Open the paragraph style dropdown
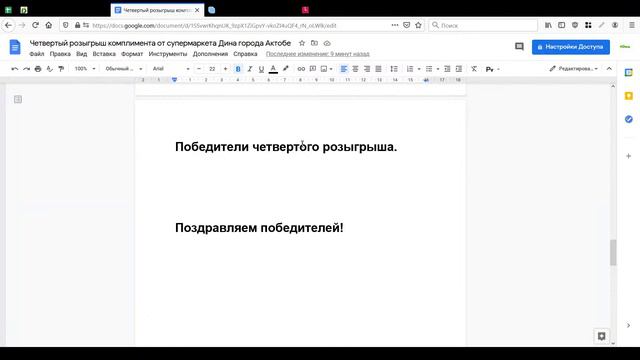This screenshot has height=360, width=640. pyautogui.click(x=124, y=69)
